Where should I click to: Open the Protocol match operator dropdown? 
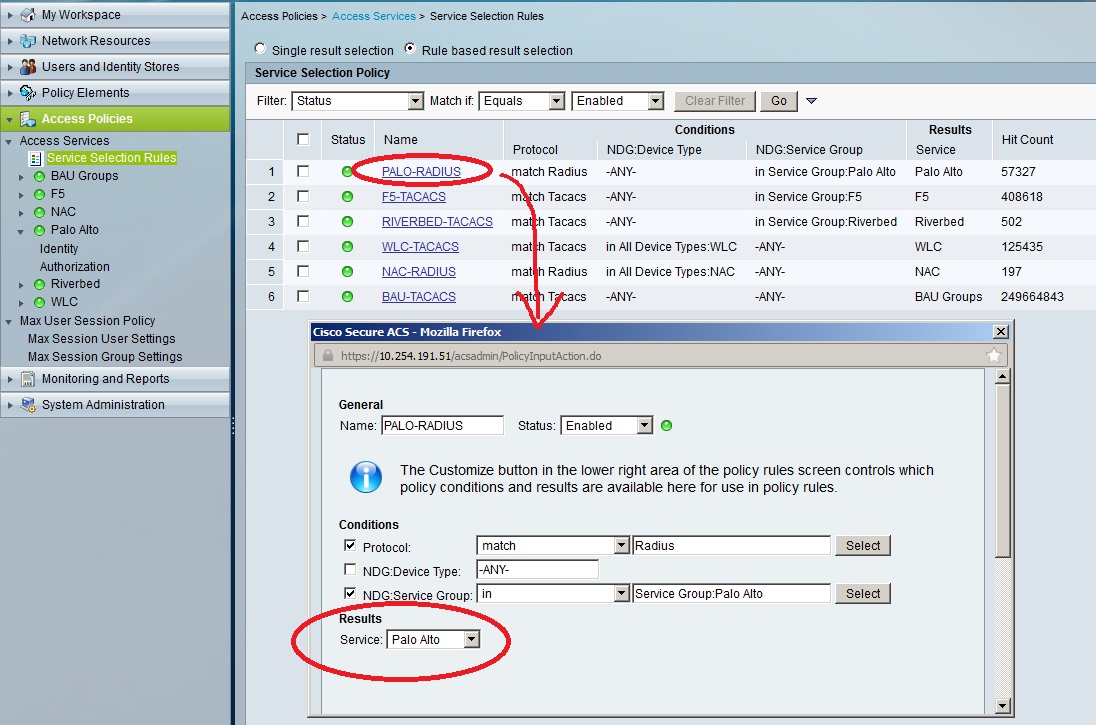click(553, 545)
